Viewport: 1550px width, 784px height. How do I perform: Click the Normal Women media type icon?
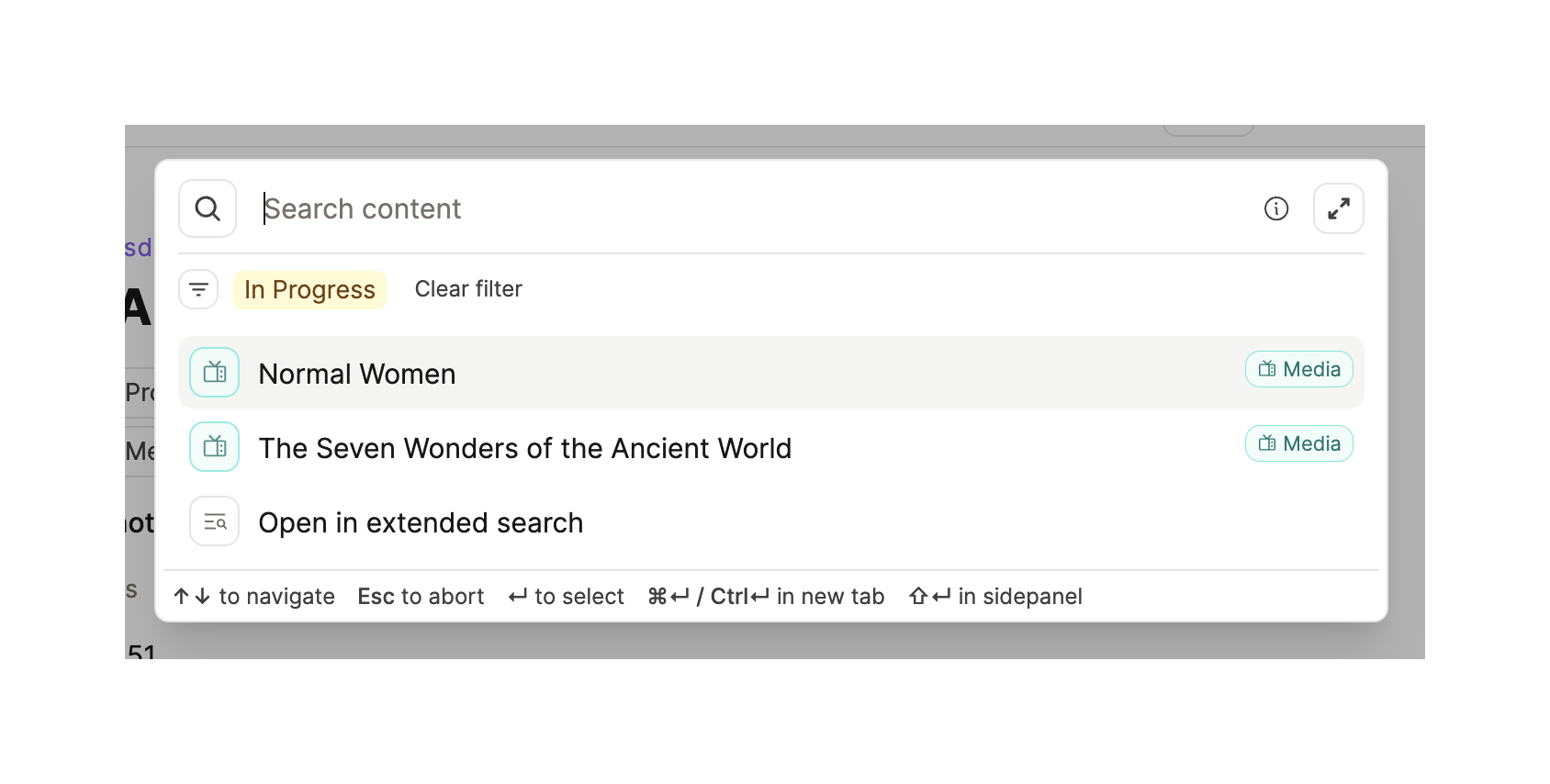pos(215,373)
